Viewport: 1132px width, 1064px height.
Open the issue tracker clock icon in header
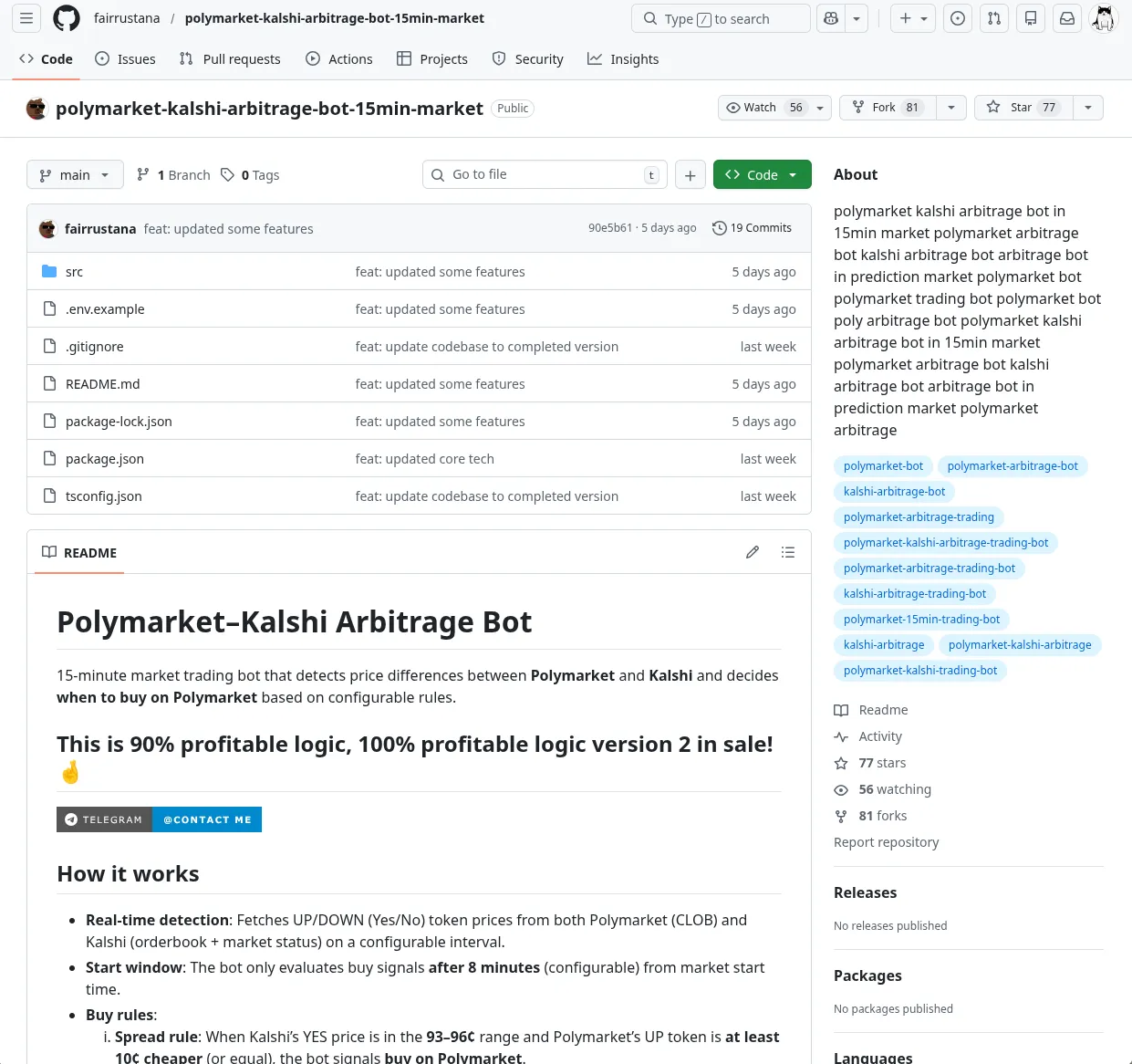(x=957, y=18)
